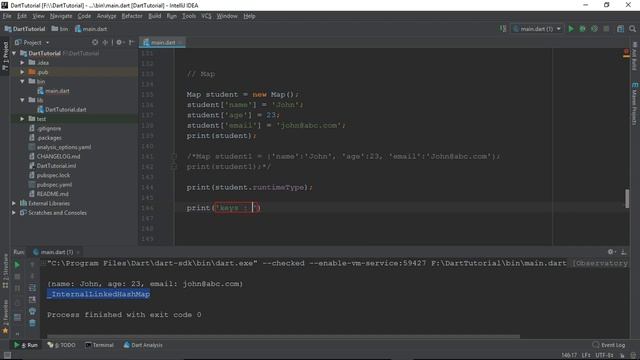The image size is (640, 360).
Task: Collapse the bin folder
Action: [22, 81]
